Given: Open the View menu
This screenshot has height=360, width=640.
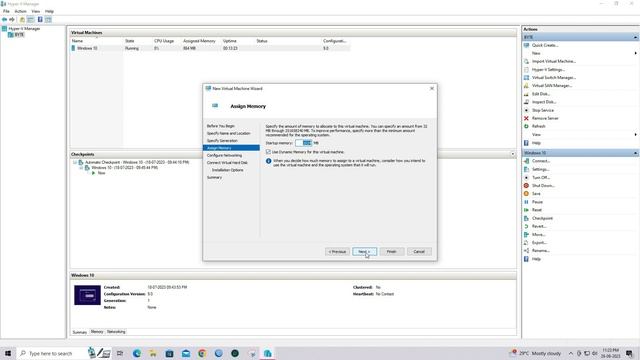Looking at the screenshot, I should [x=36, y=11].
